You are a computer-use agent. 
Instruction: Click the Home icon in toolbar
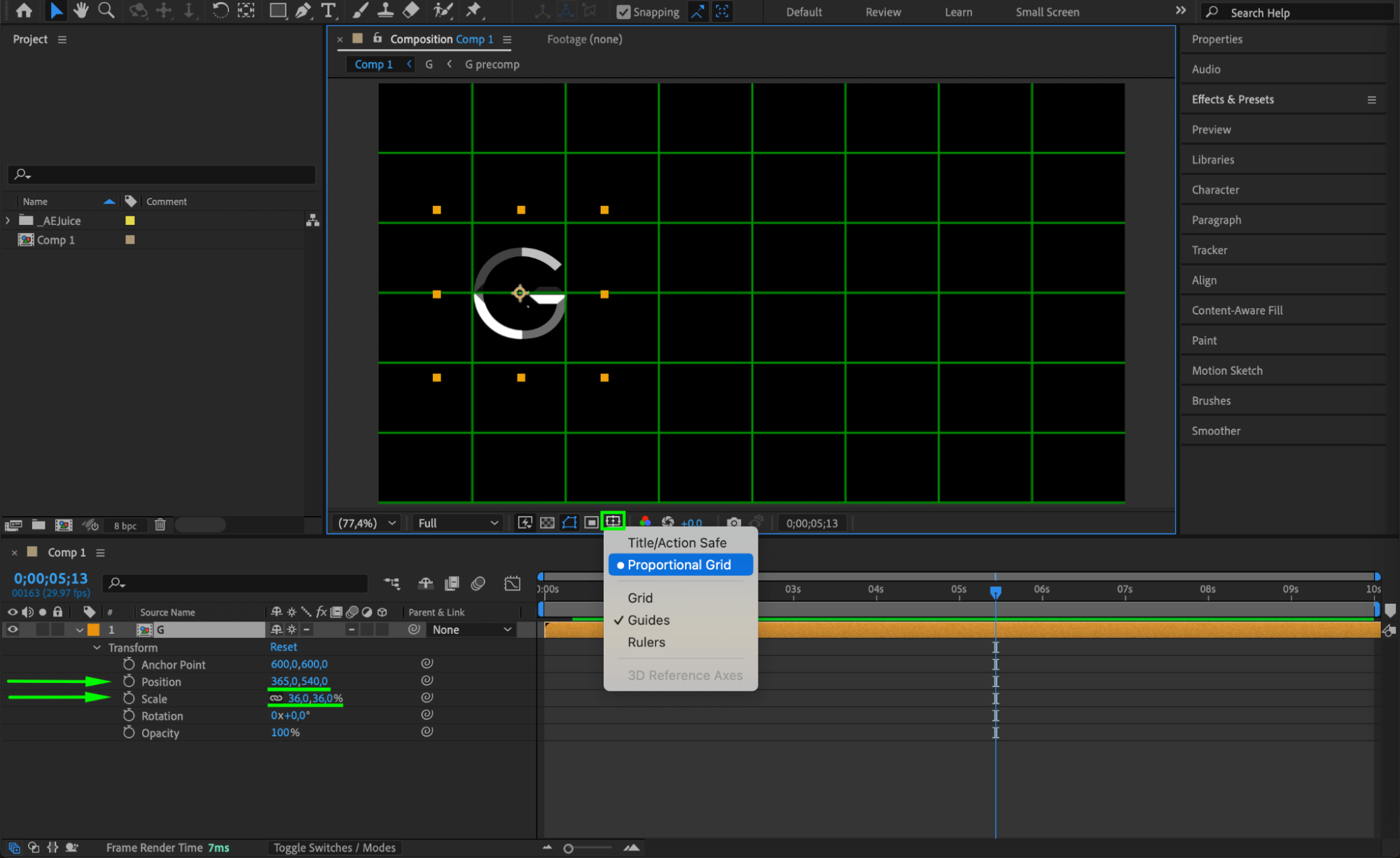pos(24,11)
